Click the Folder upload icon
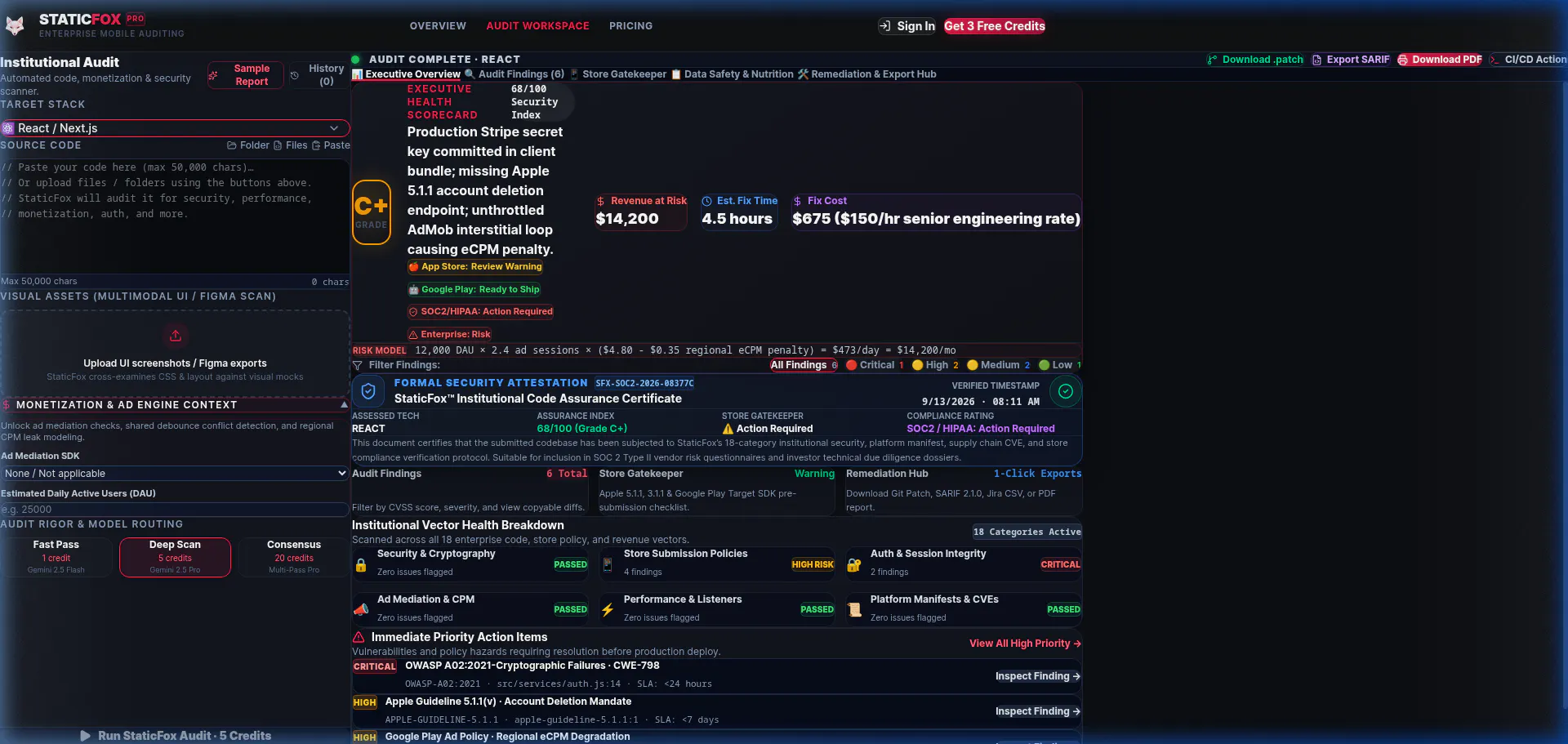1568x744 pixels. tap(232, 145)
